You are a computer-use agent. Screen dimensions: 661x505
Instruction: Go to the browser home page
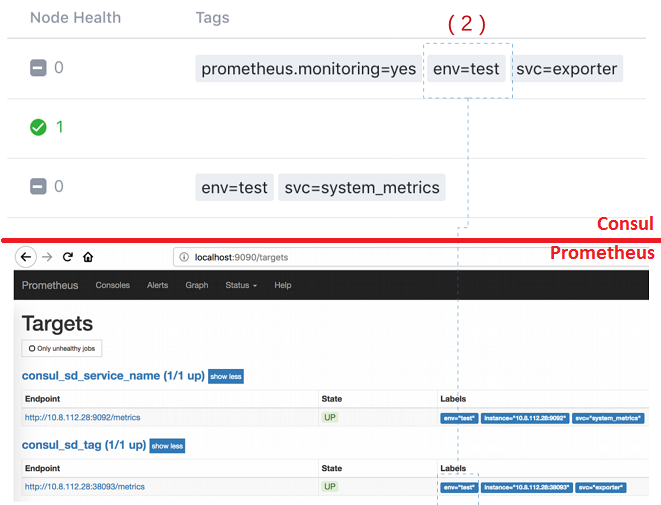pos(88,257)
